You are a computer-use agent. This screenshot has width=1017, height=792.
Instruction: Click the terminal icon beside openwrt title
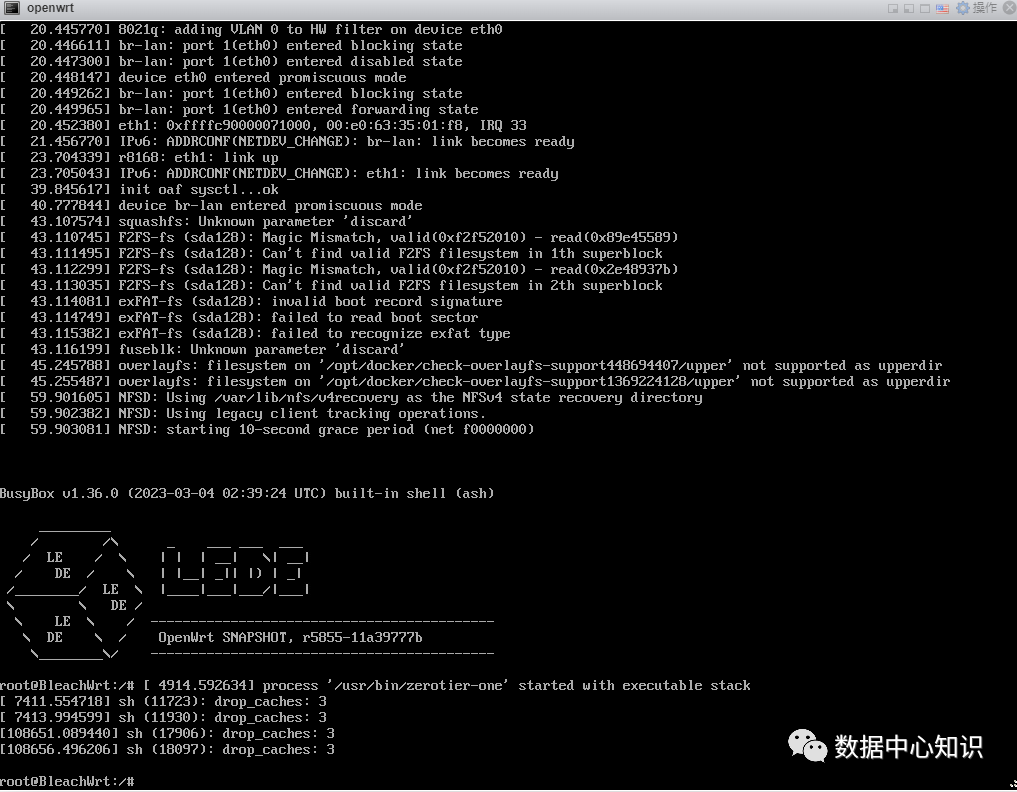(11, 8)
